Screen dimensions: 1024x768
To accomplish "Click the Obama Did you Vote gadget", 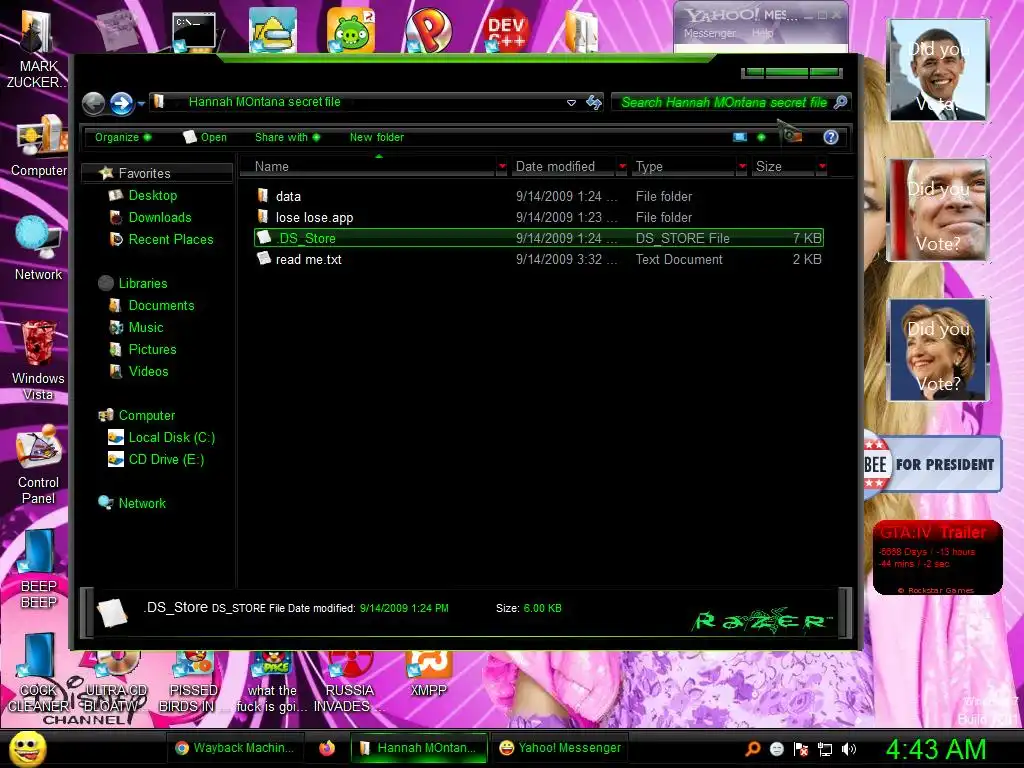I will [x=938, y=70].
